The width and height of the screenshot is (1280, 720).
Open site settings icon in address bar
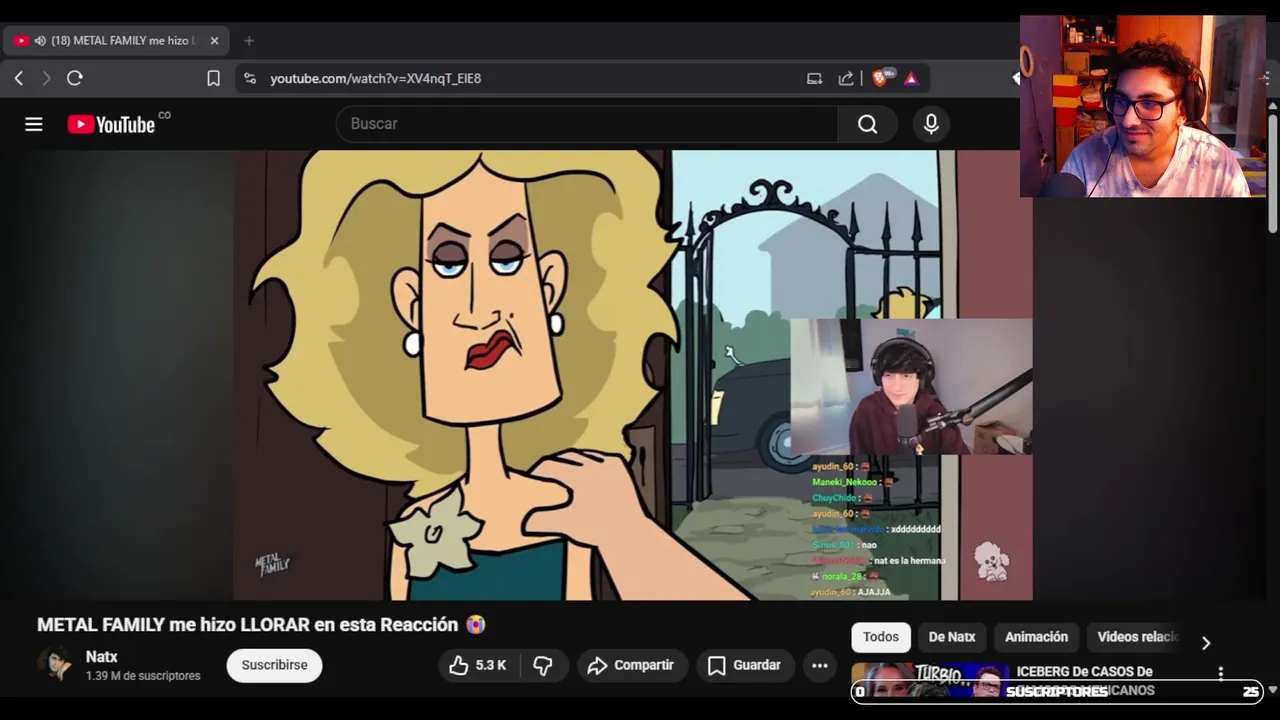click(250, 78)
